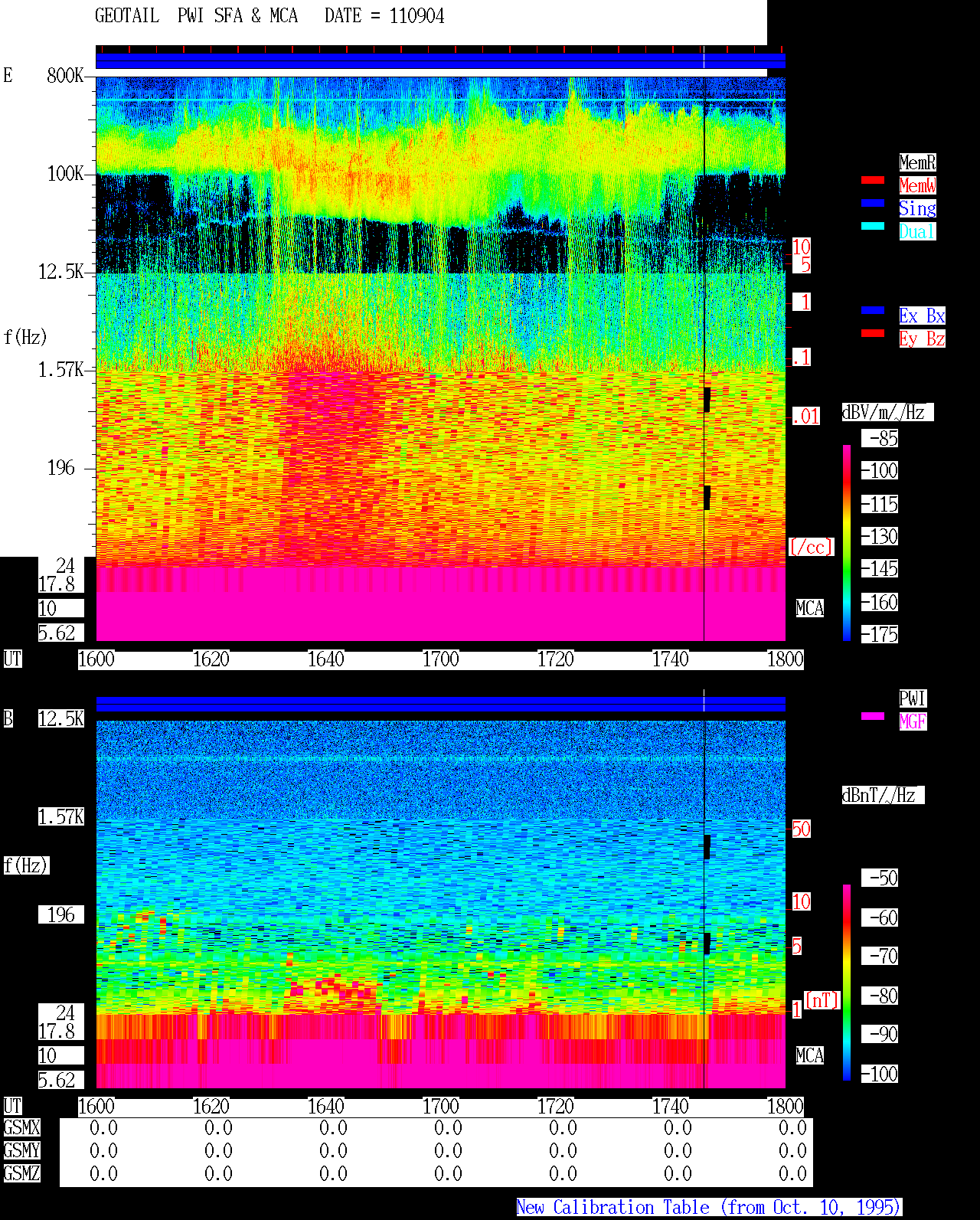Screen dimensions: 980x1220
Task: Click the red MemW legend swatch
Action: pyautogui.click(x=873, y=180)
